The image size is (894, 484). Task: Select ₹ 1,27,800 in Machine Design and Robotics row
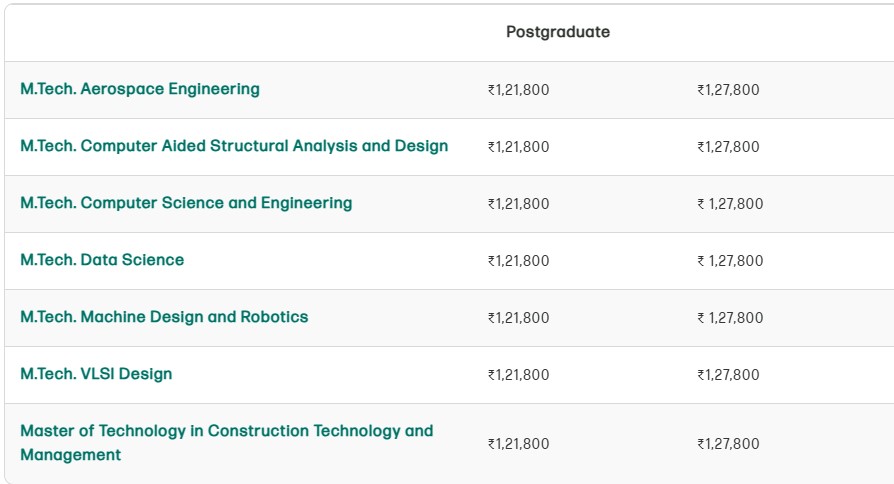[x=730, y=318]
